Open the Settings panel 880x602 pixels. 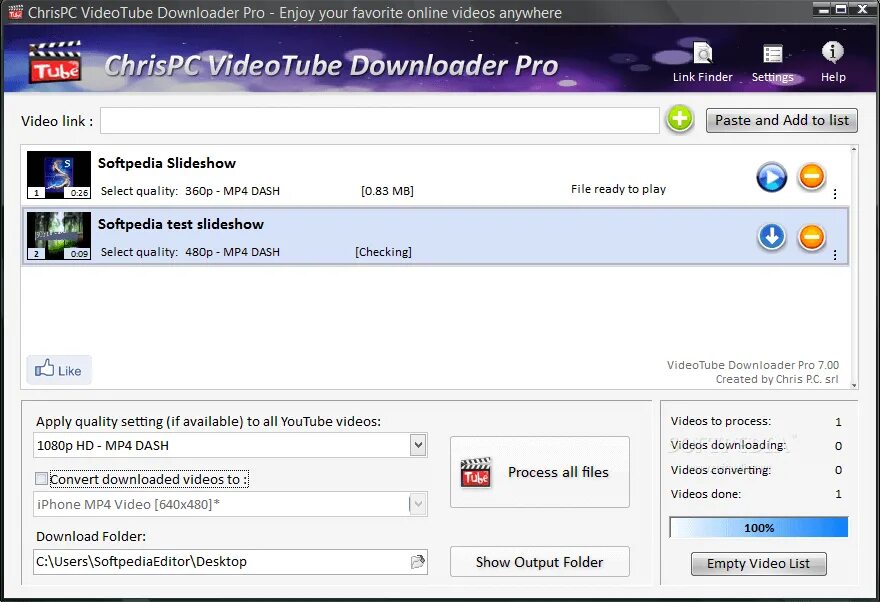772,62
